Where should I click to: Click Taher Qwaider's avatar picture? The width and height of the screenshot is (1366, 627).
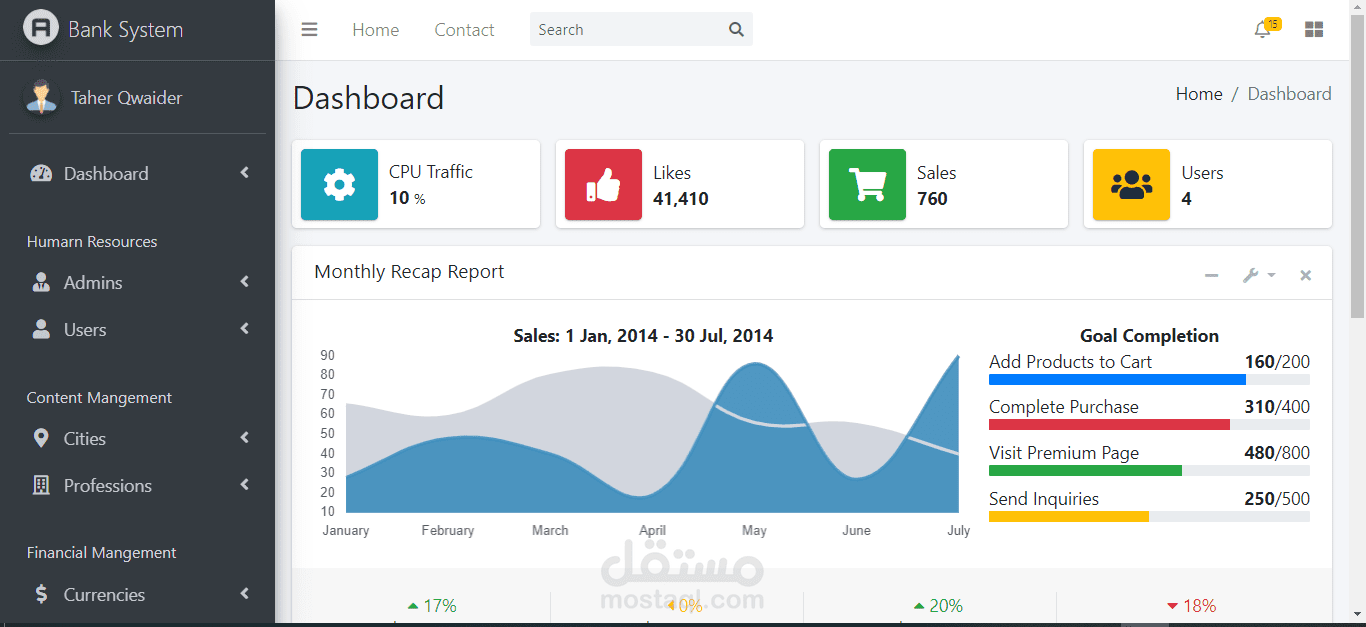tap(41, 97)
